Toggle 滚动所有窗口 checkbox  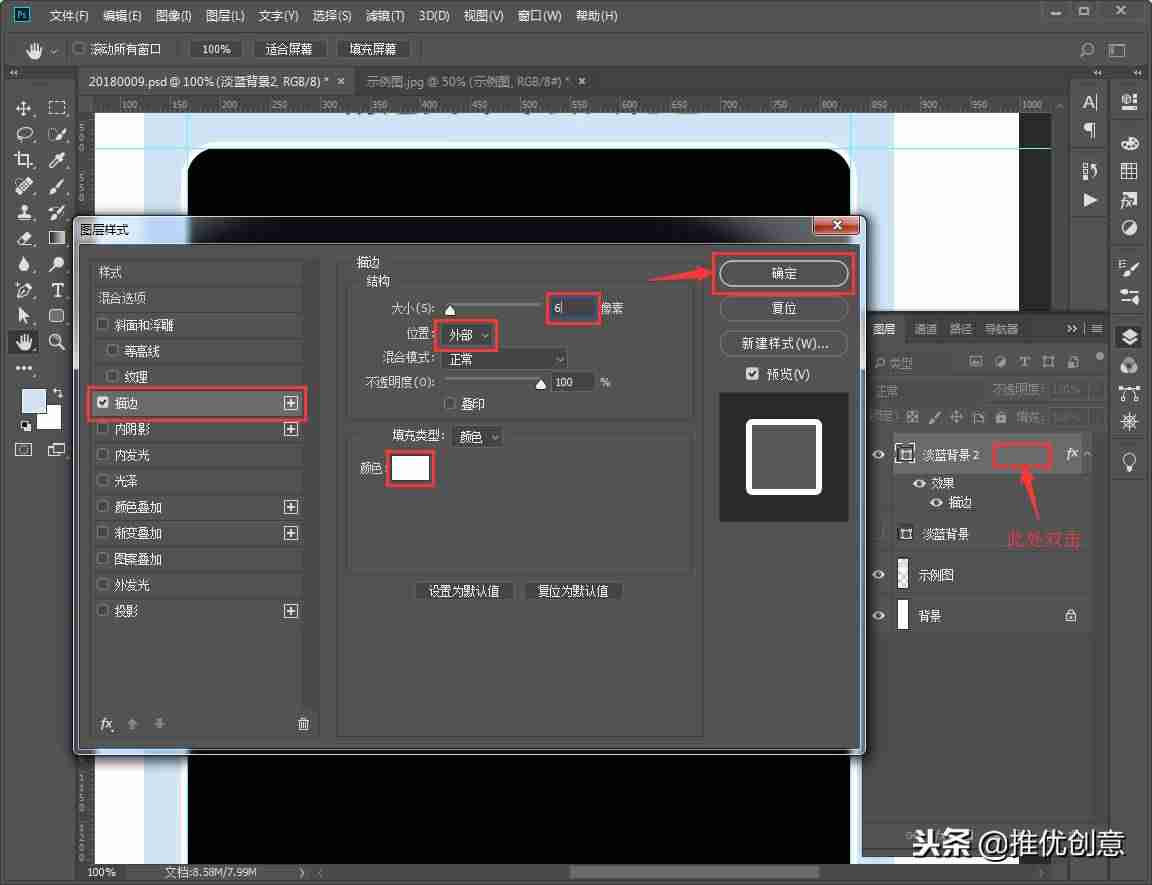coord(79,48)
